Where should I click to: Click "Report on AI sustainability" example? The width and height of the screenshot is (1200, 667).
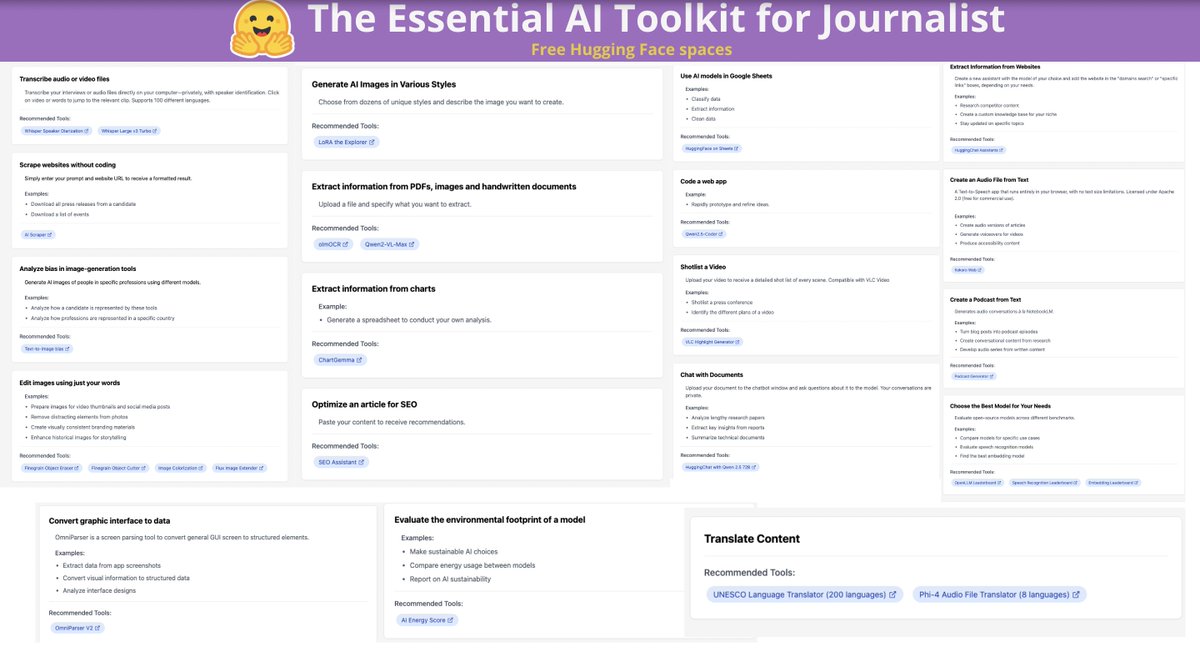click(452, 579)
